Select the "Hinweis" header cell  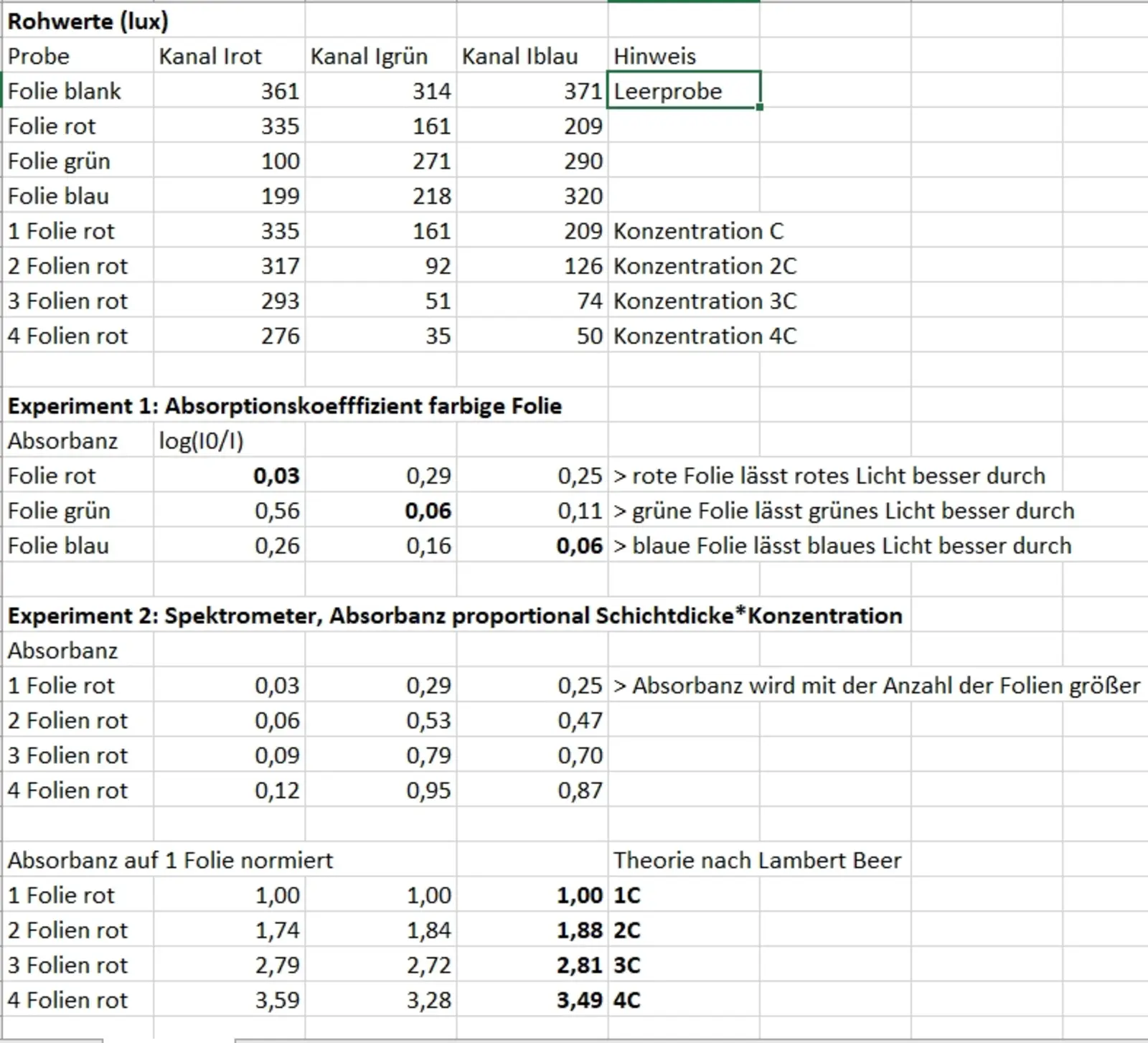click(x=654, y=56)
